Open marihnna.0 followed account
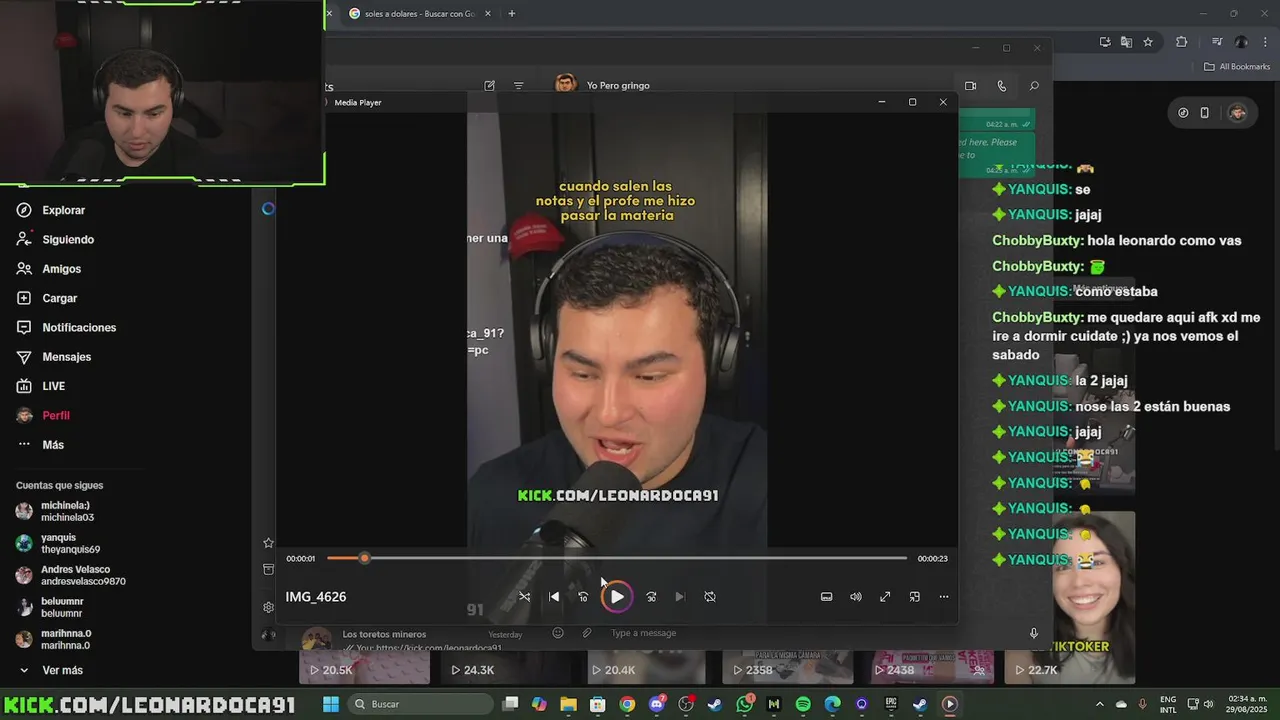Image resolution: width=1280 pixels, height=720 pixels. pyautogui.click(x=66, y=639)
